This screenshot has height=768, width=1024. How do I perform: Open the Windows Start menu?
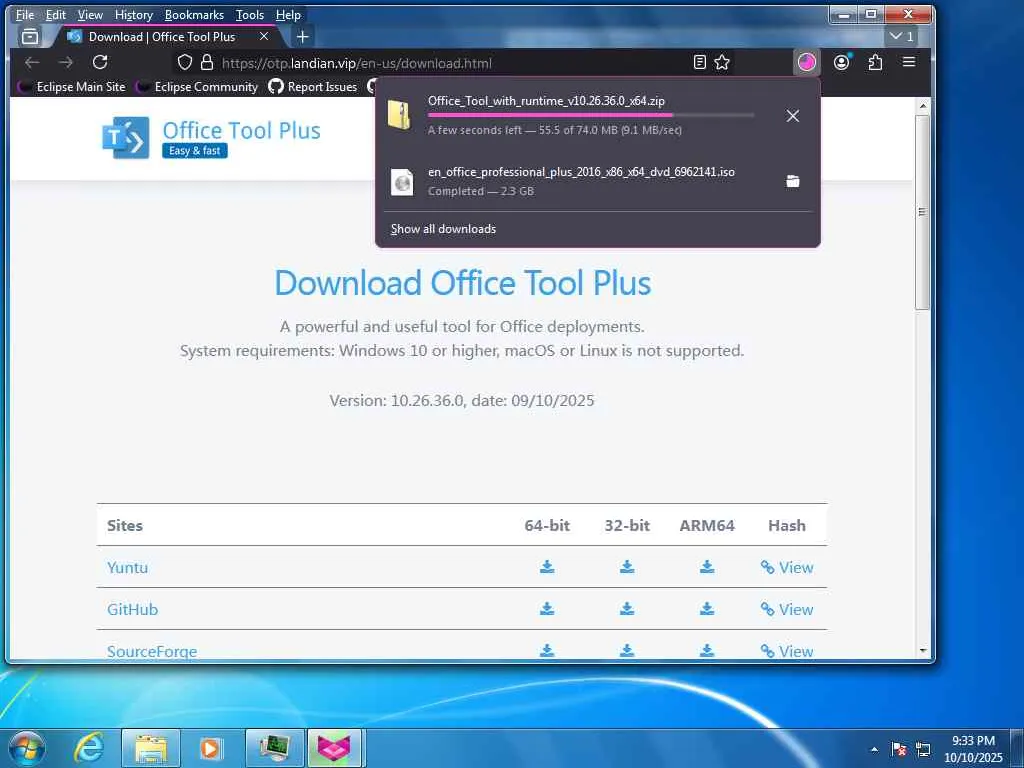pyautogui.click(x=27, y=748)
